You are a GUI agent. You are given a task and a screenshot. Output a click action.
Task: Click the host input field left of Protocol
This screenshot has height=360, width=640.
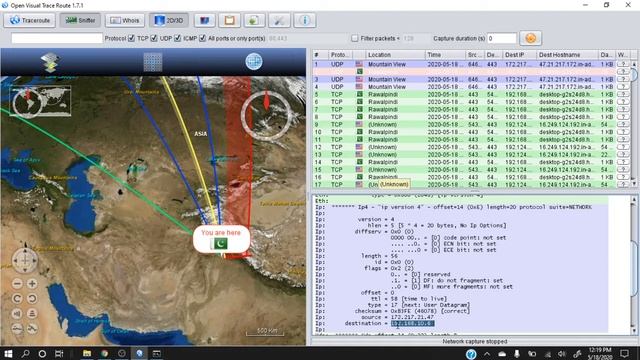click(x=57, y=38)
